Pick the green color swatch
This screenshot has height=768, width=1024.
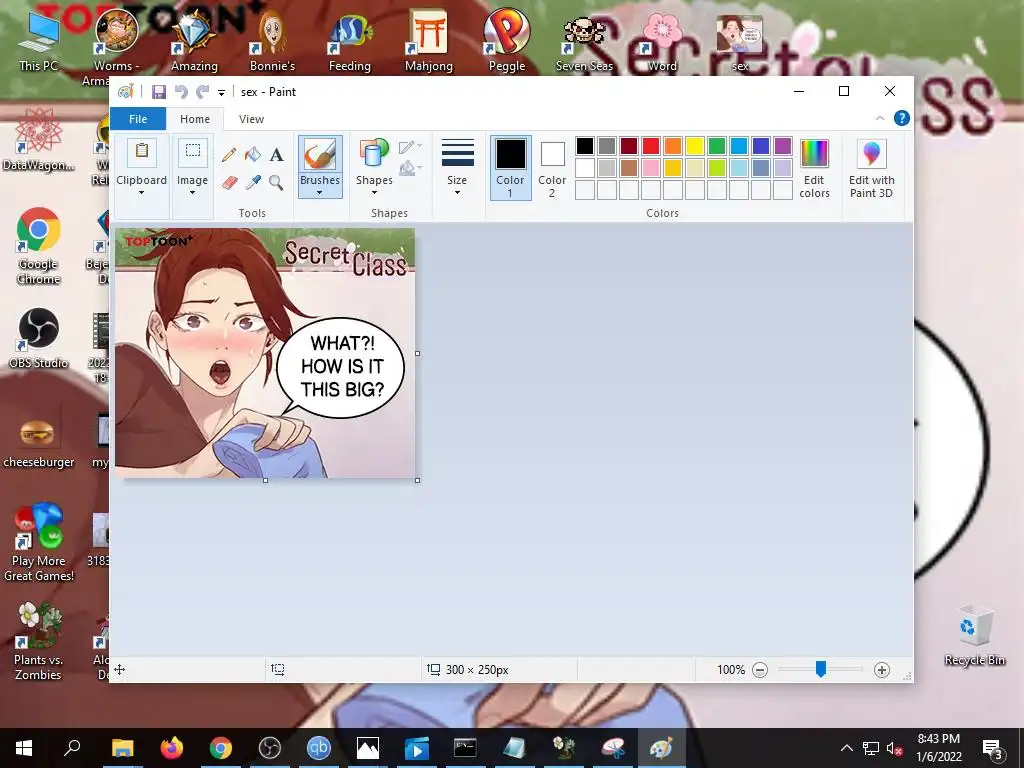pyautogui.click(x=716, y=146)
